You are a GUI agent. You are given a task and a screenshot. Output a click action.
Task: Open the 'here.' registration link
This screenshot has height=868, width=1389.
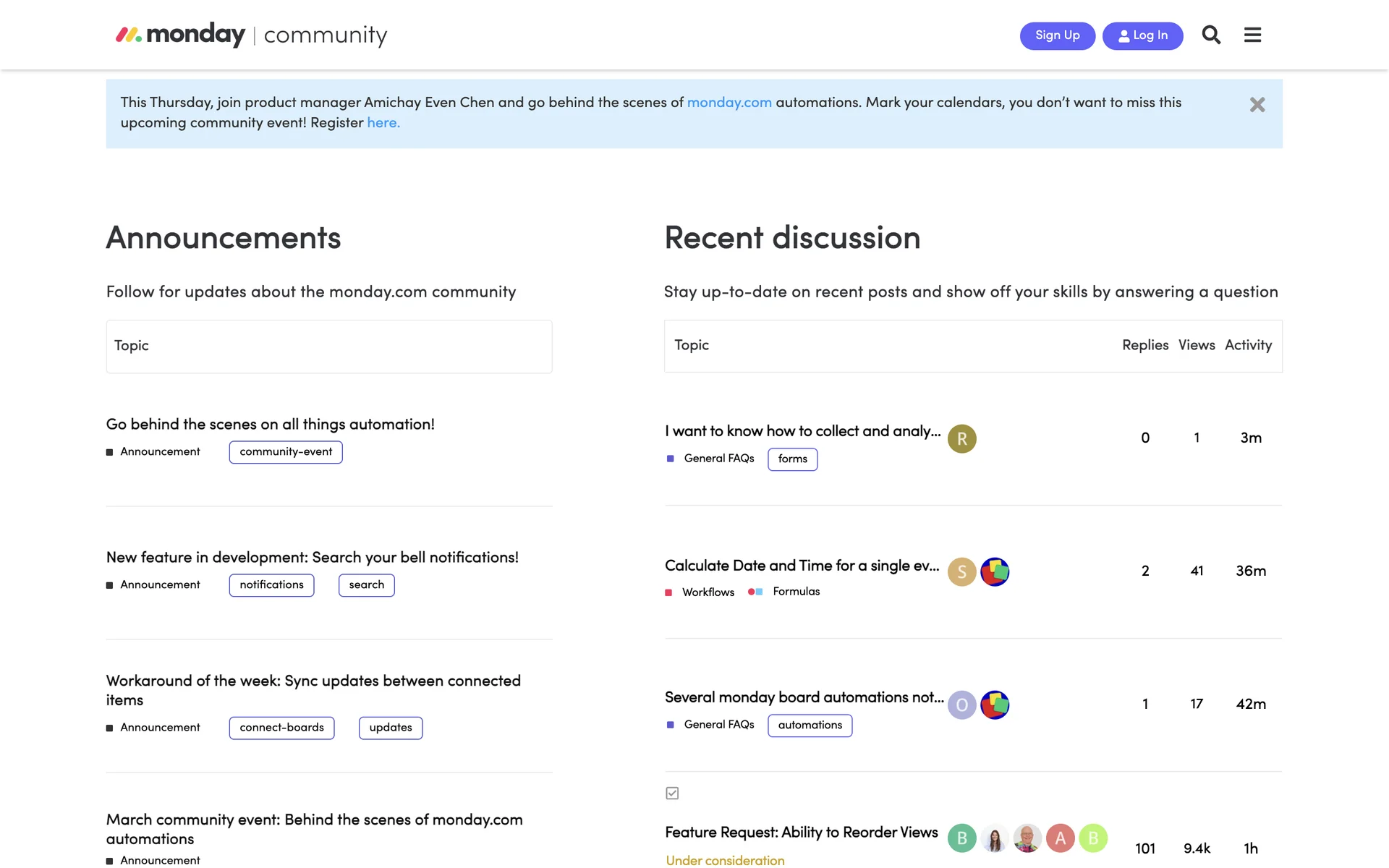[383, 123]
